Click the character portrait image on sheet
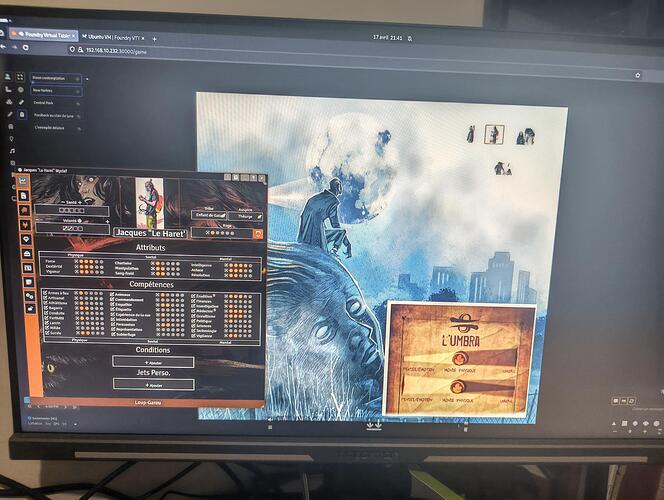 point(149,202)
